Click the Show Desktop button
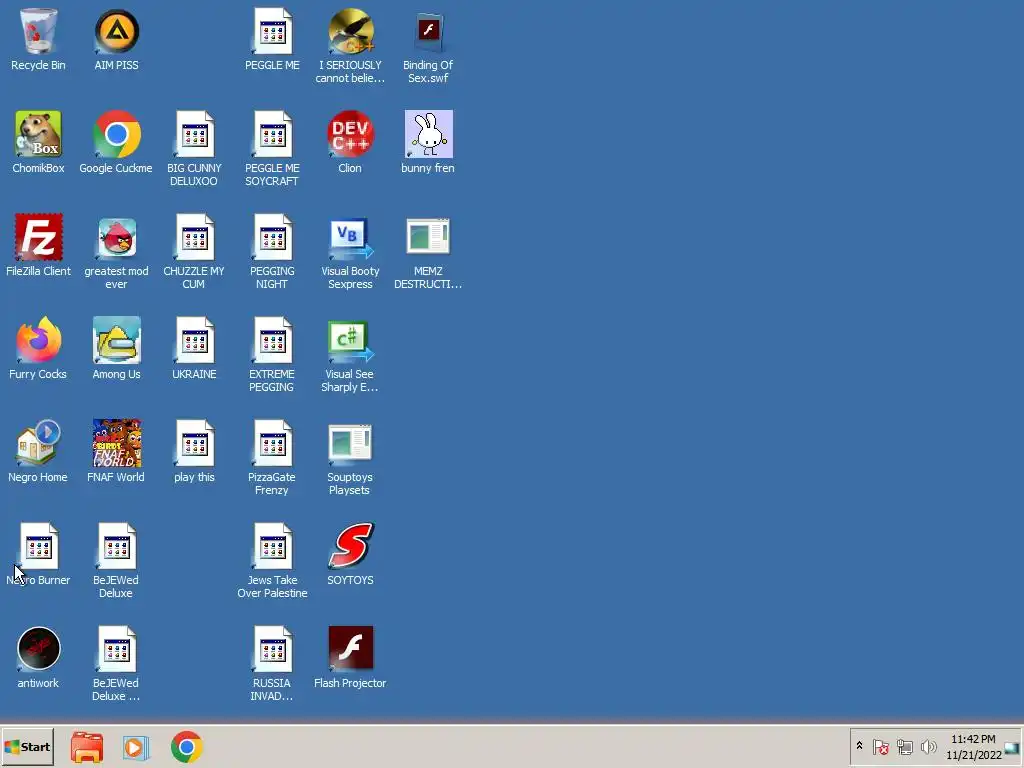 (1013, 747)
